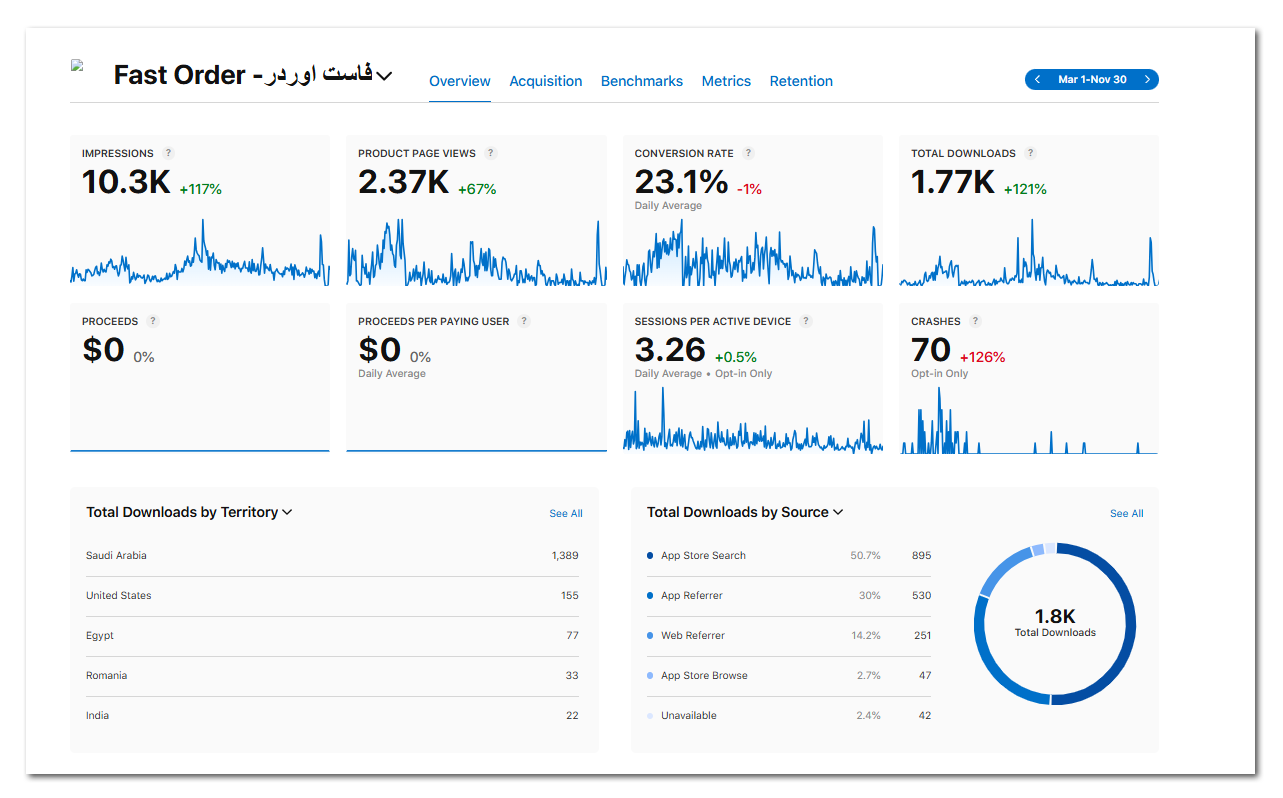
Task: Open help for Proceeds Per Paying User
Action: coord(524,321)
